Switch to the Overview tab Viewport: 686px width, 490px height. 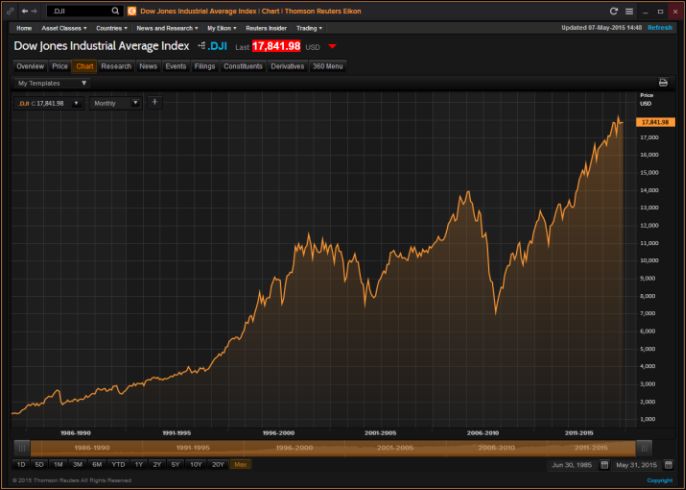pos(30,66)
